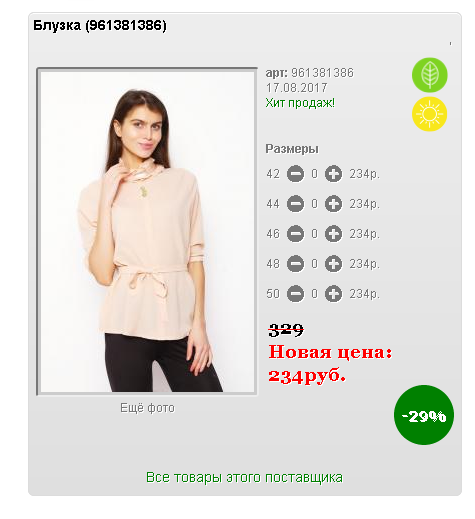Reduce quantity for size 46
Image resolution: width=475 pixels, height=519 pixels.
(x=295, y=234)
